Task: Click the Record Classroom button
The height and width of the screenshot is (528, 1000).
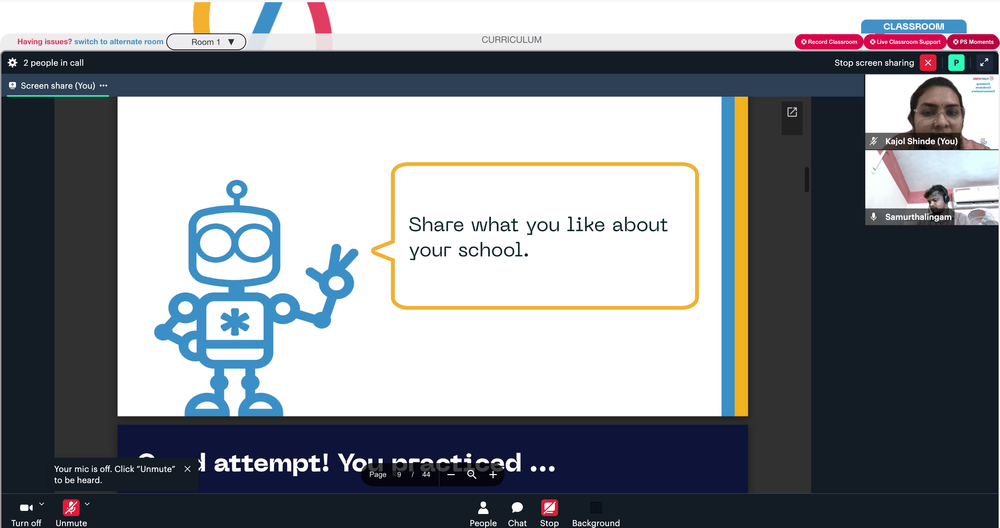Action: [x=829, y=41]
